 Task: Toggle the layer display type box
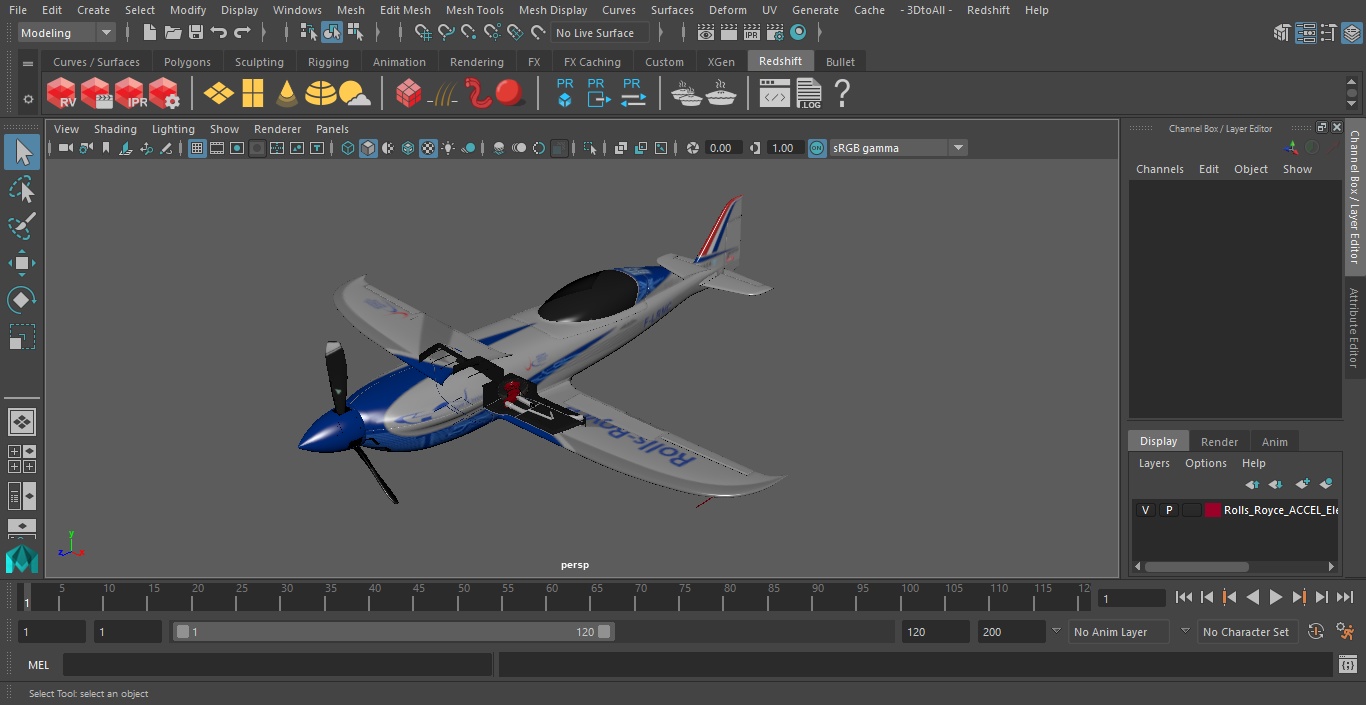tap(1191, 510)
